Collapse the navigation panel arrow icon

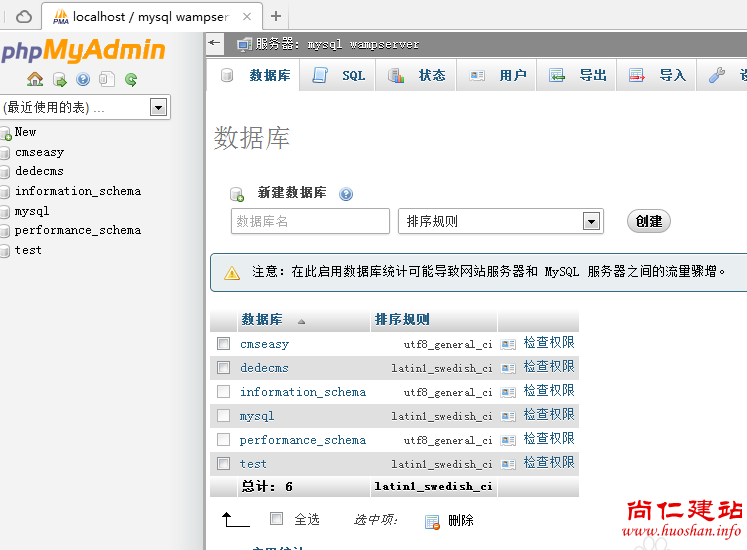(x=214, y=42)
